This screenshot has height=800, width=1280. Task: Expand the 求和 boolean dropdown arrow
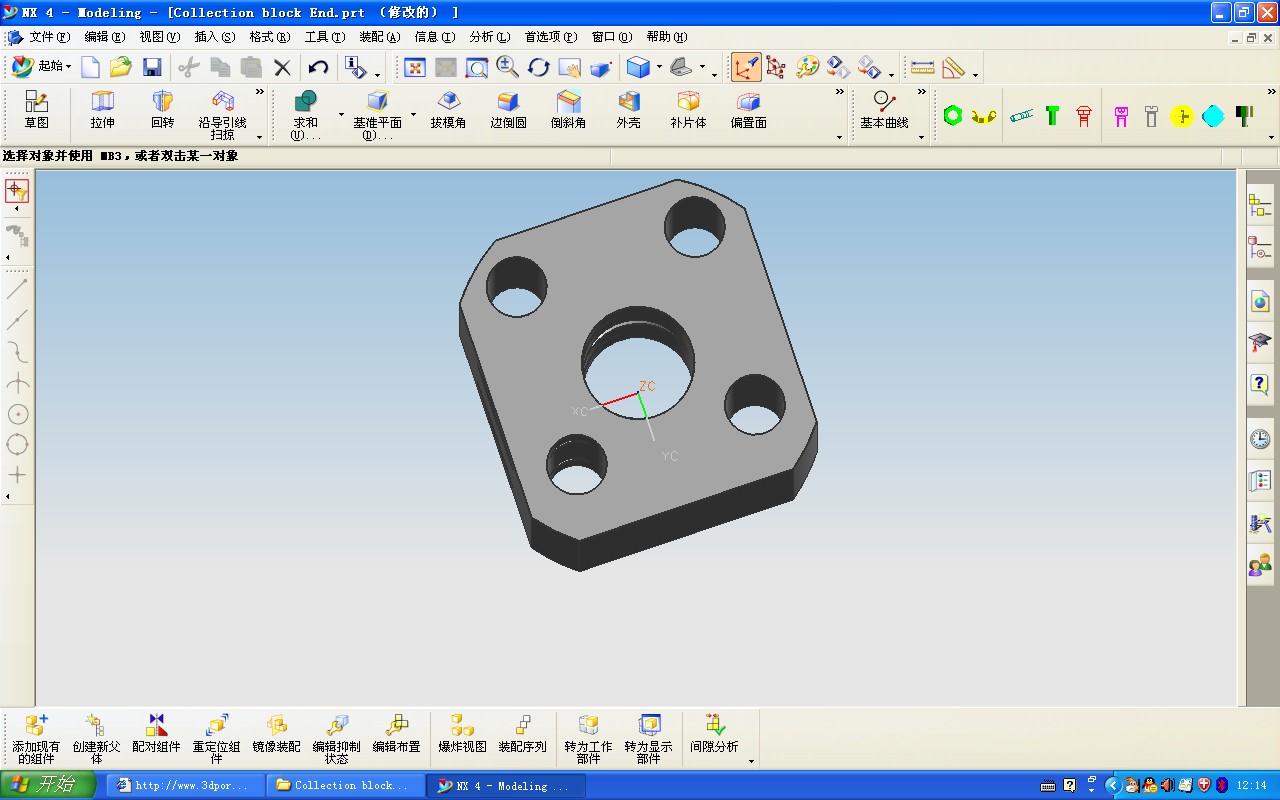click(340, 114)
